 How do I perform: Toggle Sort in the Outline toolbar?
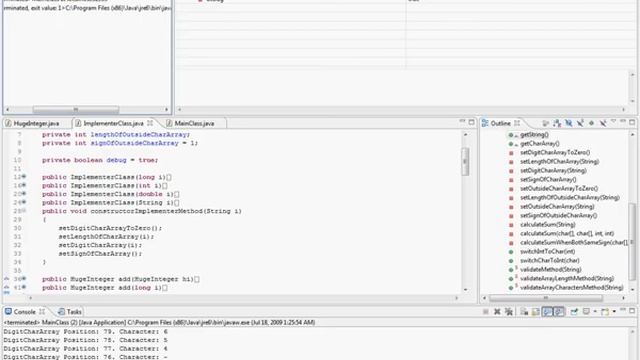pyautogui.click(x=557, y=123)
